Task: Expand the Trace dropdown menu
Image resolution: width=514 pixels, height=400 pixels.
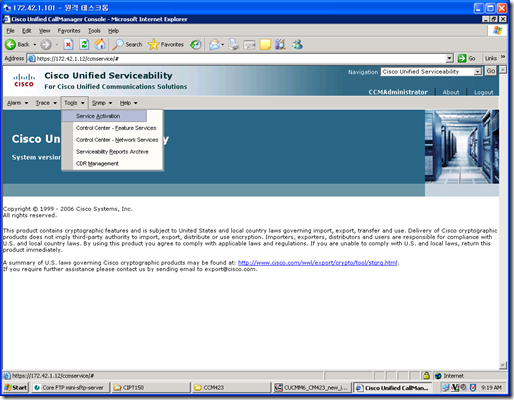Action: click(x=46, y=103)
